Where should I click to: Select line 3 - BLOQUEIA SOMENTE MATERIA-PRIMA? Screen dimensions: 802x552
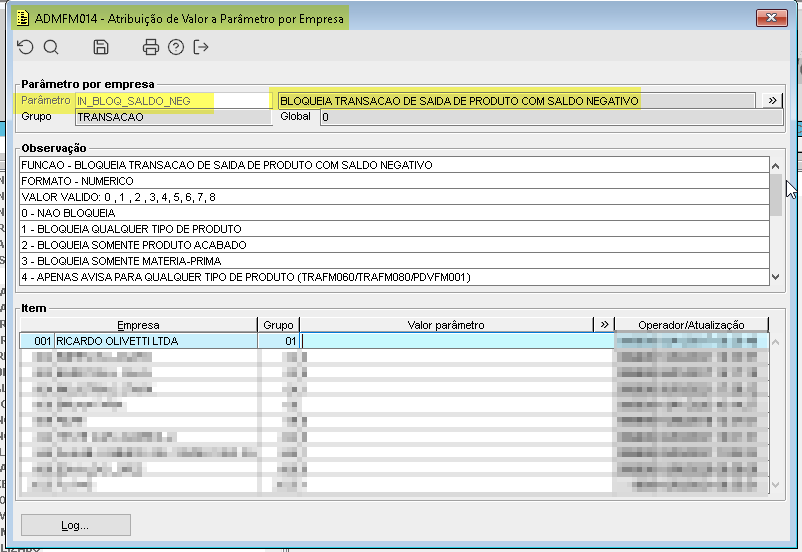coord(394,261)
